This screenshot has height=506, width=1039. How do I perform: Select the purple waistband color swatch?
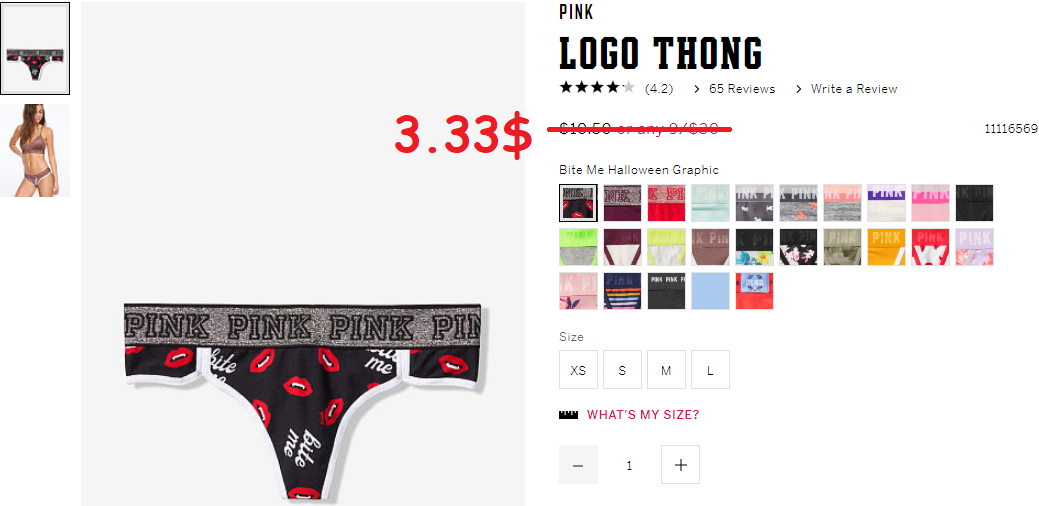point(887,203)
